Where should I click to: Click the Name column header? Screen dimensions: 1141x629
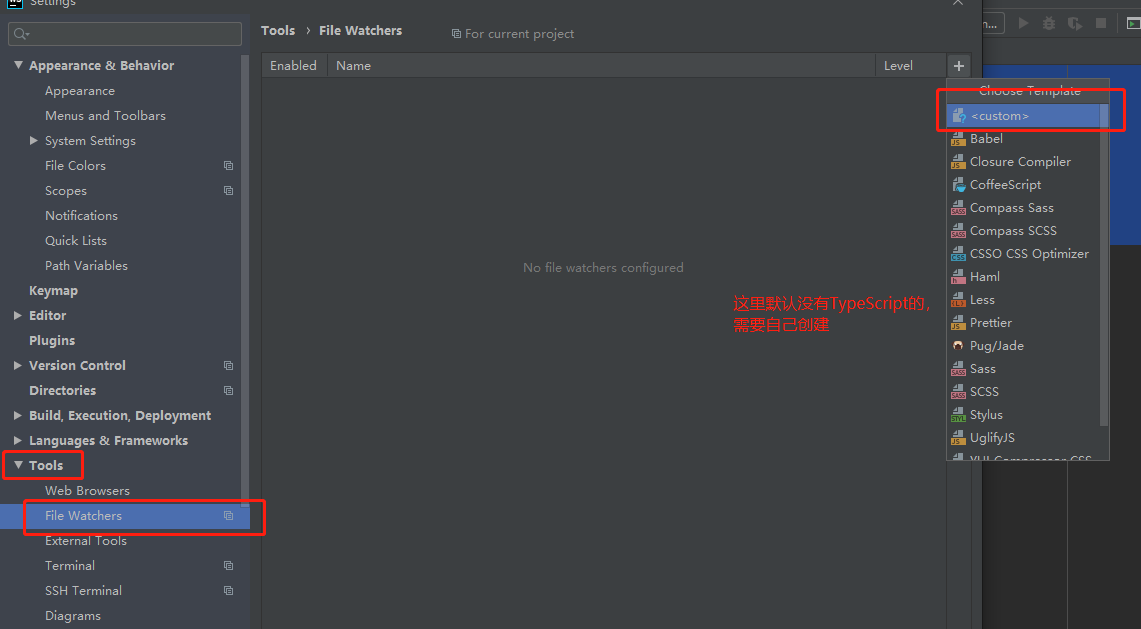tap(601, 66)
